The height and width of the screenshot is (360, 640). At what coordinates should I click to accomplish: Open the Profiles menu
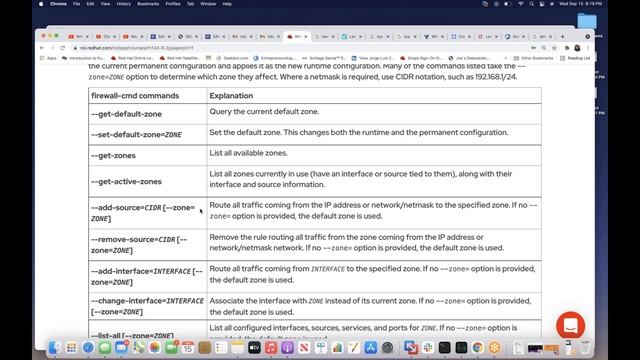[173, 4]
